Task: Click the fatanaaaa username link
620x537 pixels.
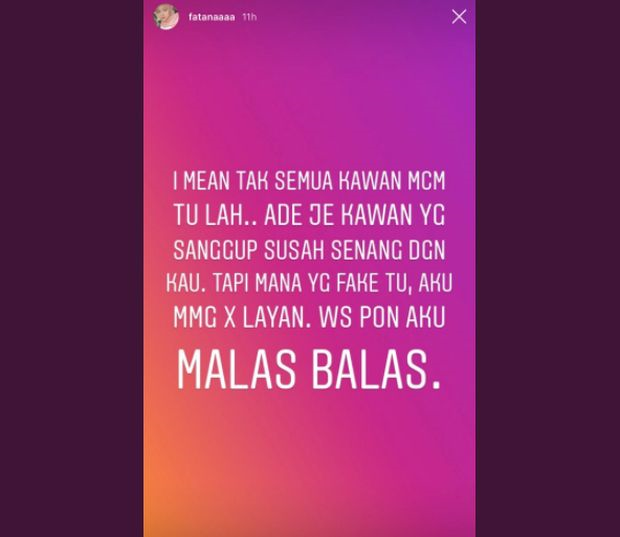Action: (x=212, y=17)
